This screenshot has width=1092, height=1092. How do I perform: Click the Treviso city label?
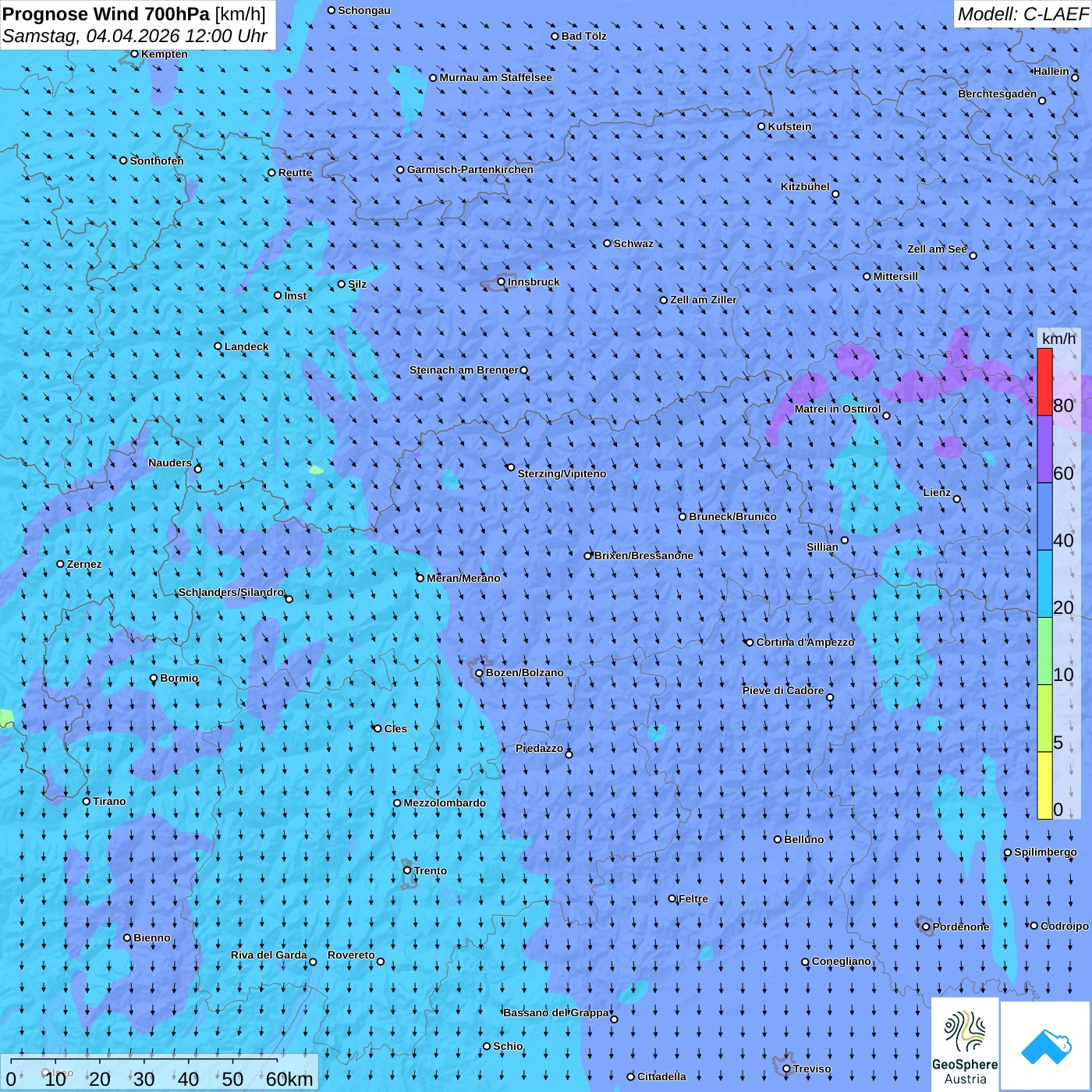coord(812,1069)
